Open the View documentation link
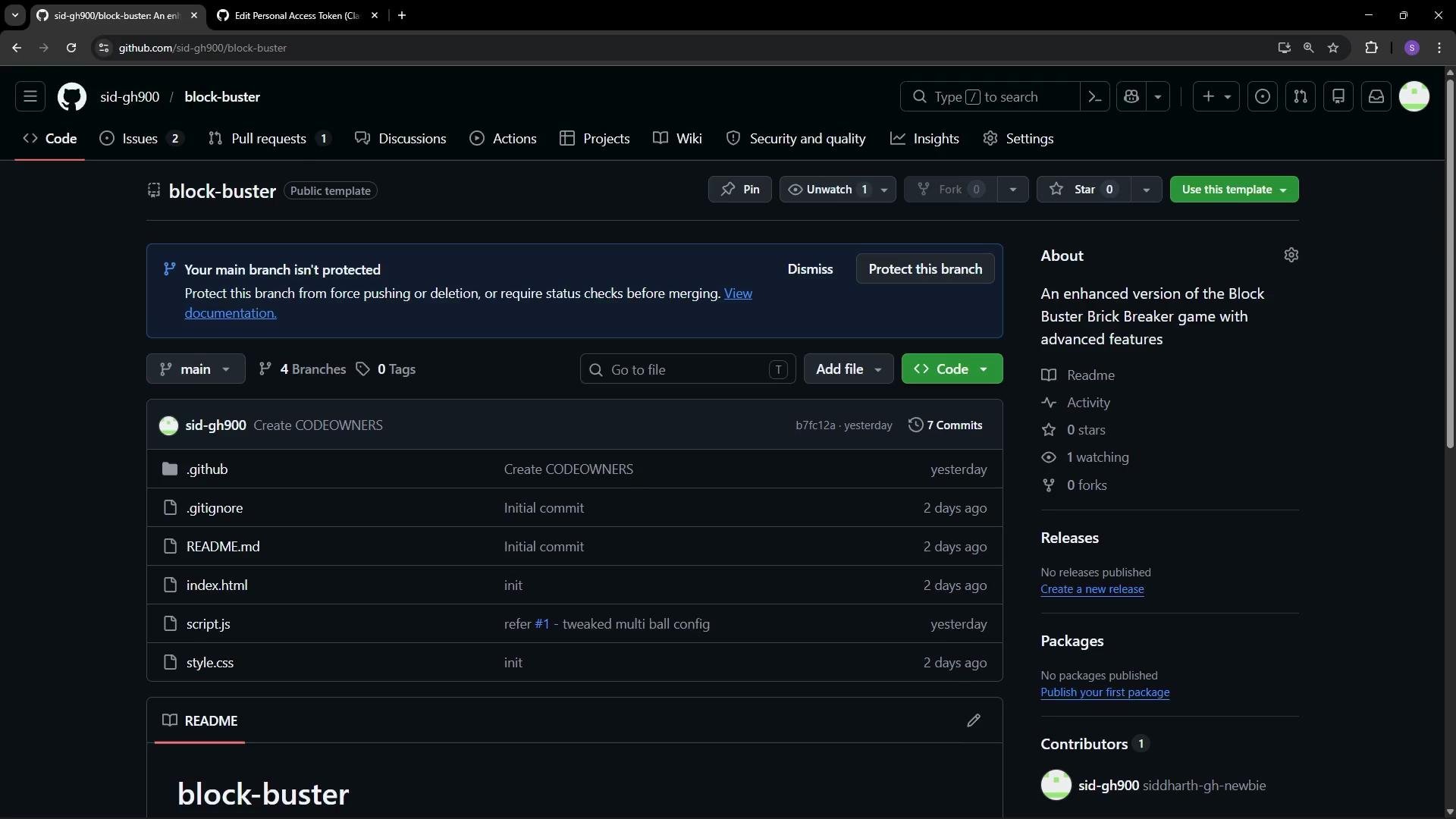 (x=738, y=293)
